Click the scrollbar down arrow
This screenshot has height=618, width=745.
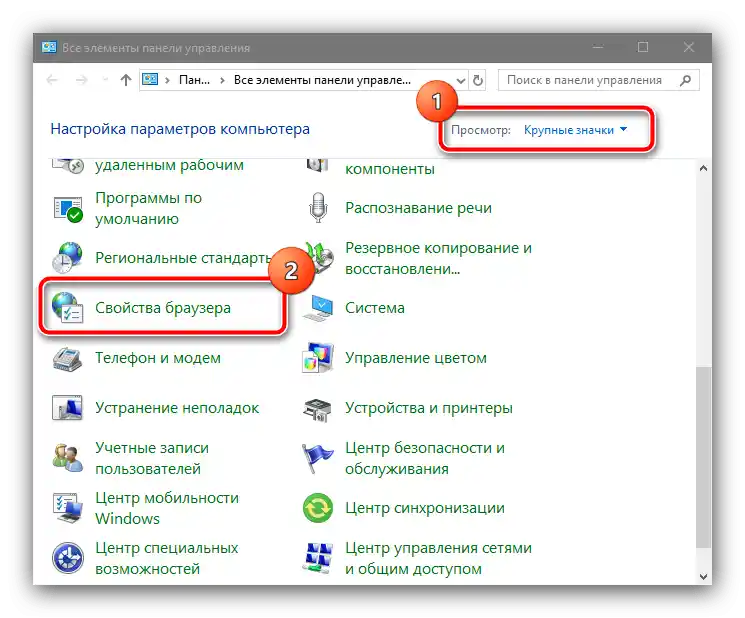click(x=703, y=576)
